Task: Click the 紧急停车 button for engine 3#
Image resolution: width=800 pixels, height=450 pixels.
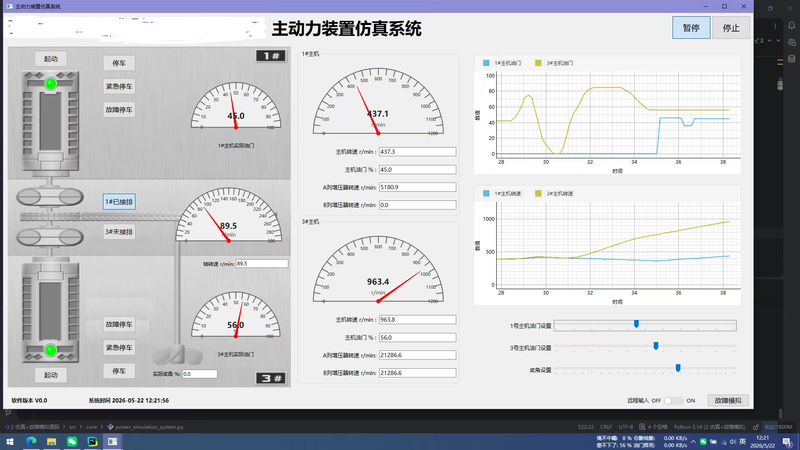Action: 119,347
